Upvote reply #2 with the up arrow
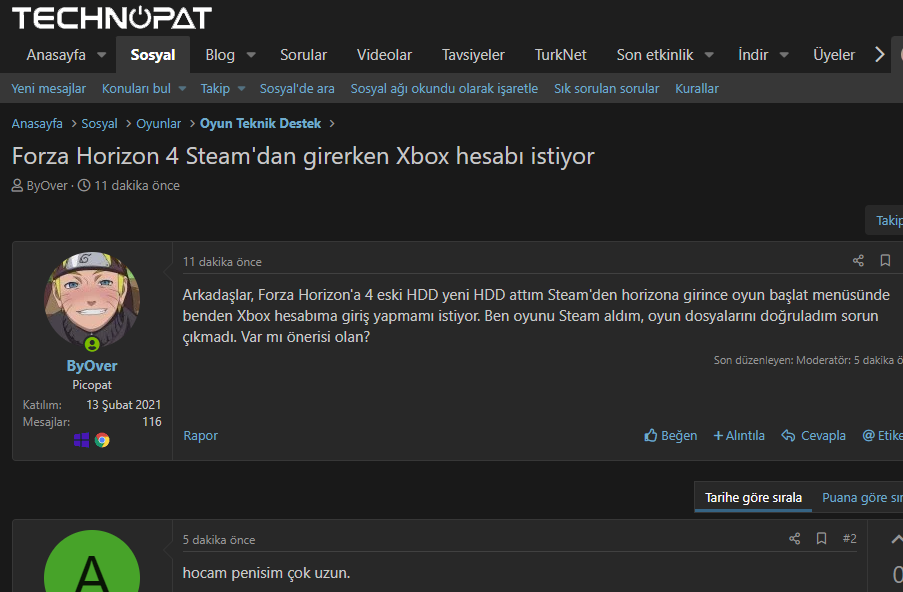The width and height of the screenshot is (903, 592). pyautogui.click(x=896, y=540)
